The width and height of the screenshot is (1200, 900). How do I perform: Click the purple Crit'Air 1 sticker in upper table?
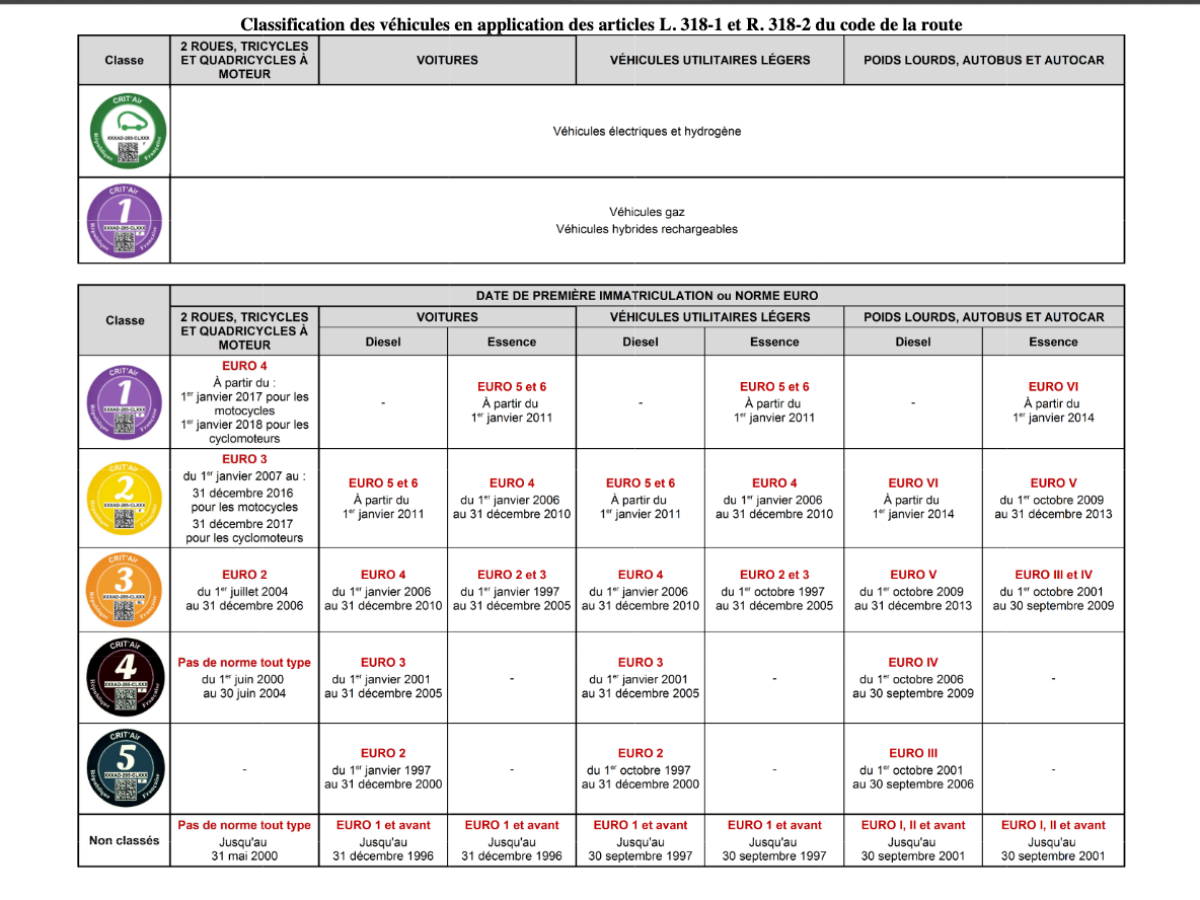(125, 220)
